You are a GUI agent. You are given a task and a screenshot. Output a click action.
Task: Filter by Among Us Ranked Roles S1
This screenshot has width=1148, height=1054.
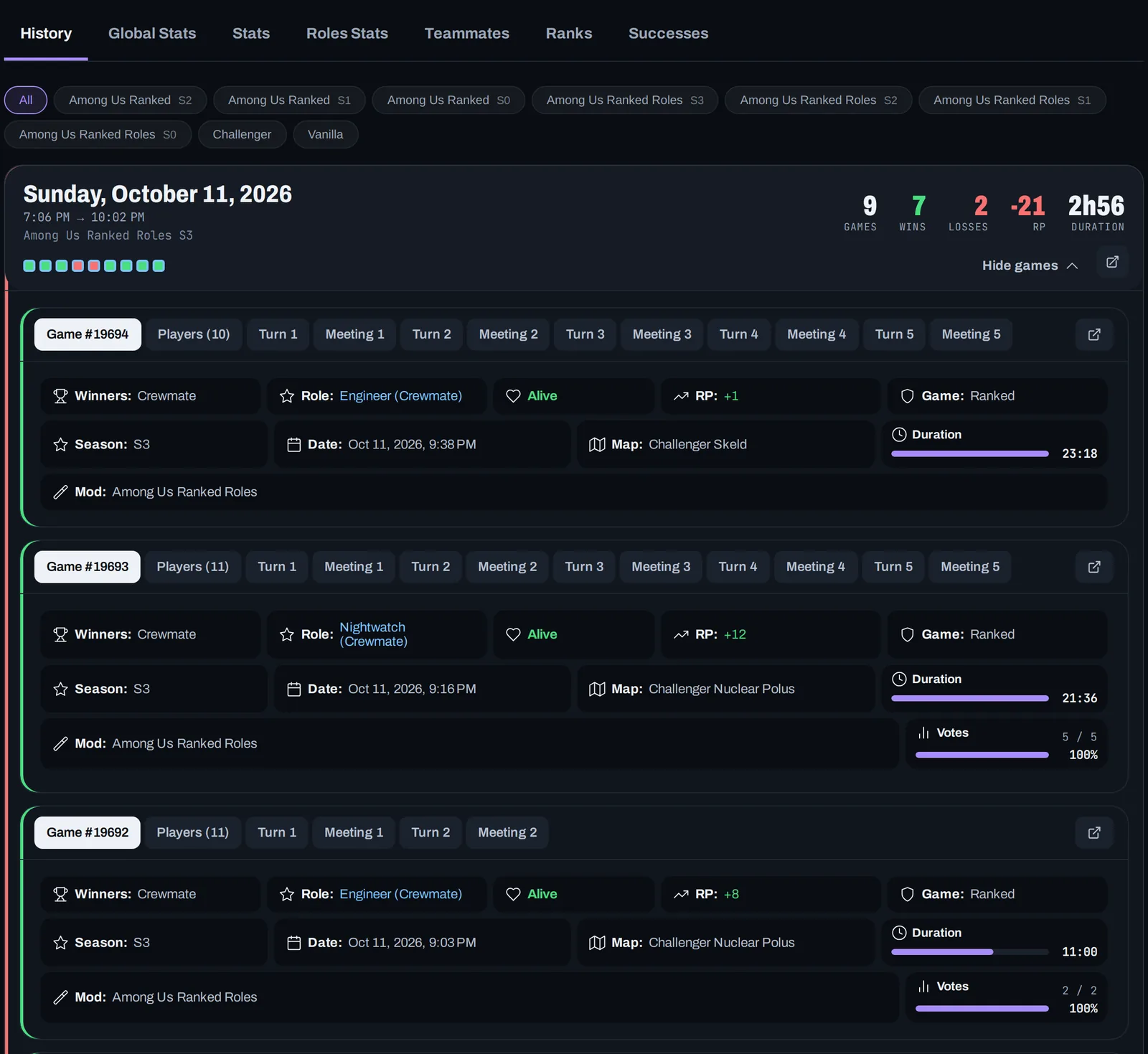[x=1012, y=100]
